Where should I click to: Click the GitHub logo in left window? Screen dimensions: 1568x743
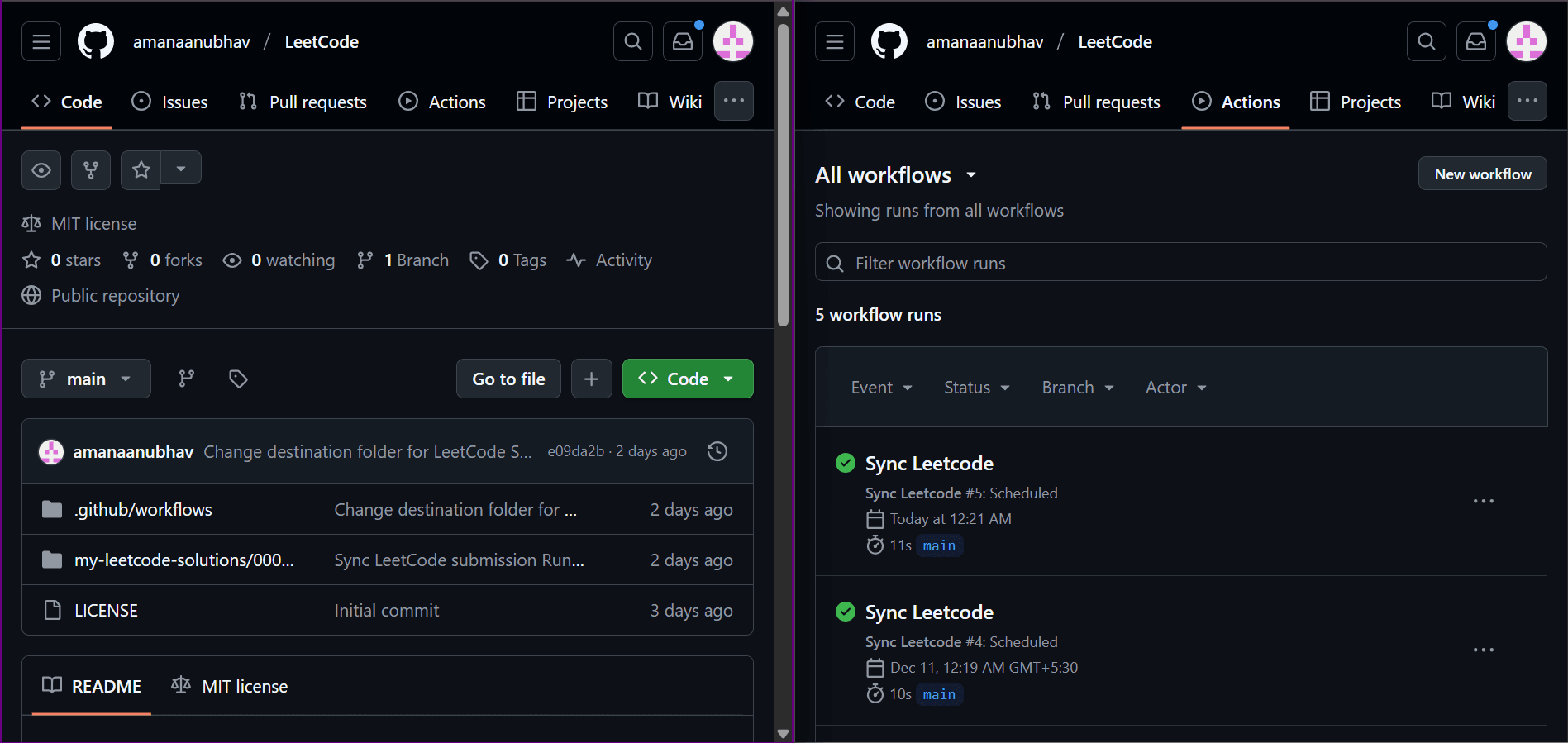96,41
